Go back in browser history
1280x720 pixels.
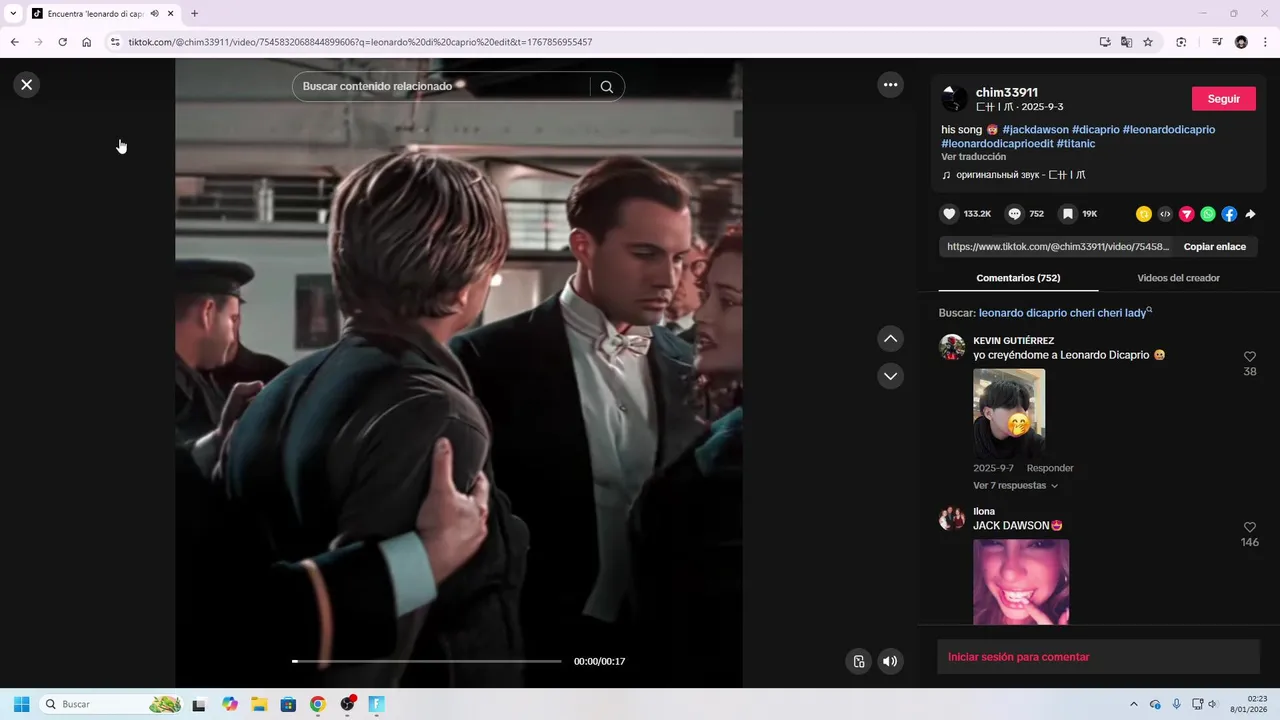[15, 42]
